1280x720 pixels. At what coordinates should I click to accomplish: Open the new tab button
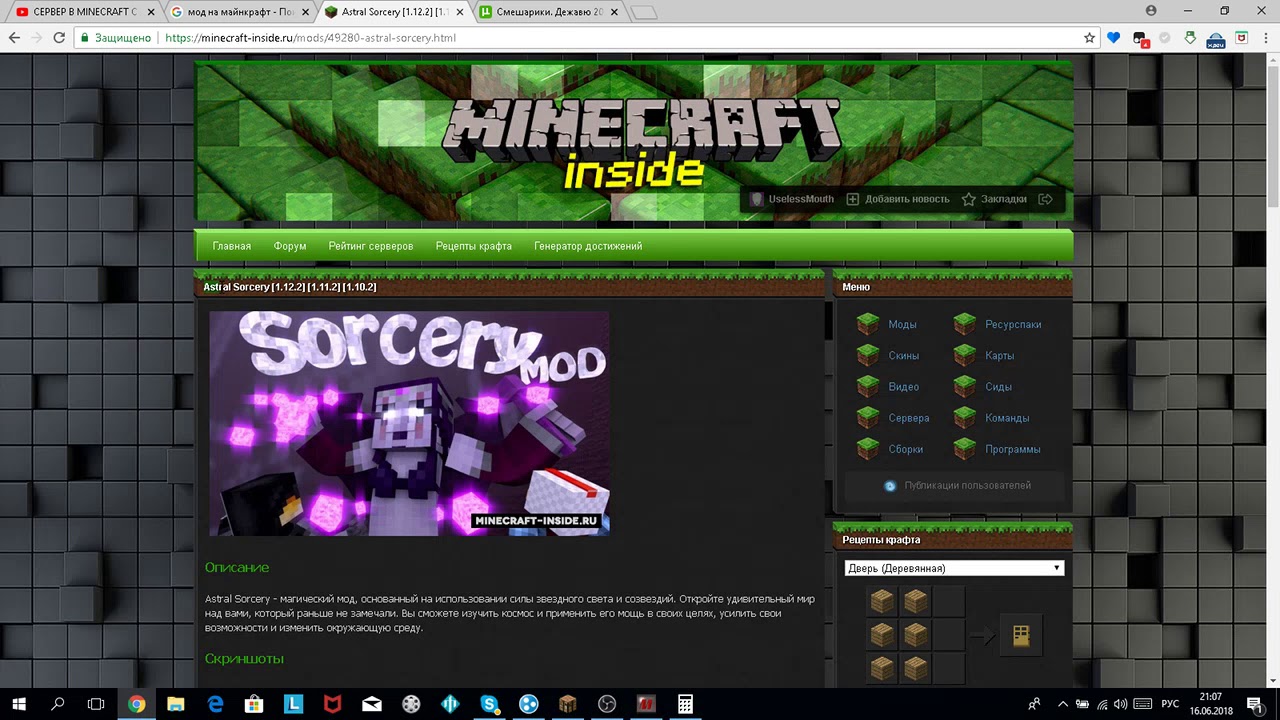point(644,13)
